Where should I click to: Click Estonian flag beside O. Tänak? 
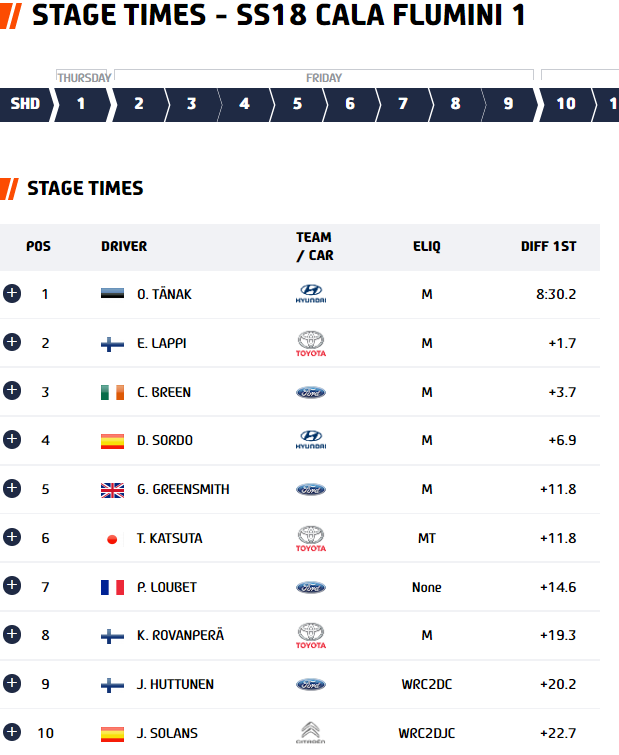pos(112,294)
